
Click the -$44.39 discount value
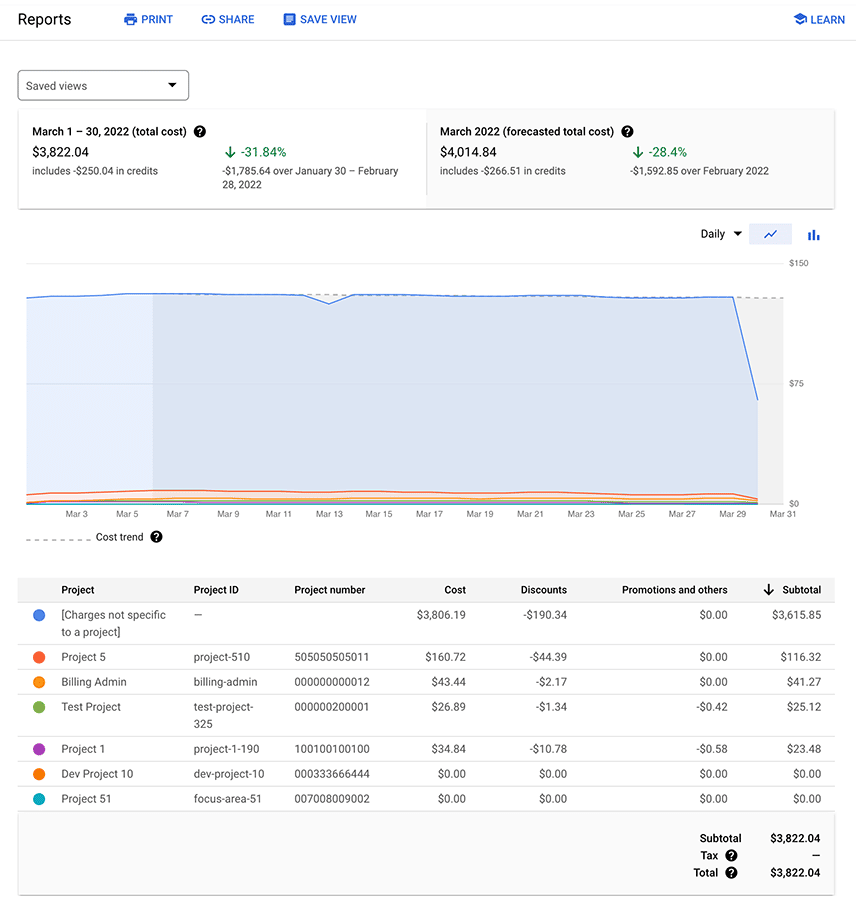click(548, 657)
